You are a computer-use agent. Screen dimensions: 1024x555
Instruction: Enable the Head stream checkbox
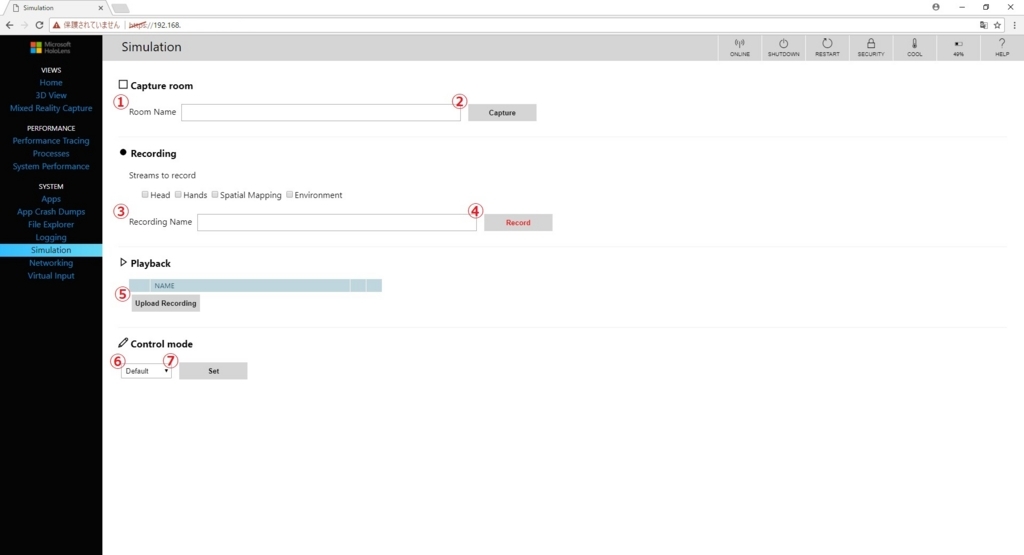(145, 195)
